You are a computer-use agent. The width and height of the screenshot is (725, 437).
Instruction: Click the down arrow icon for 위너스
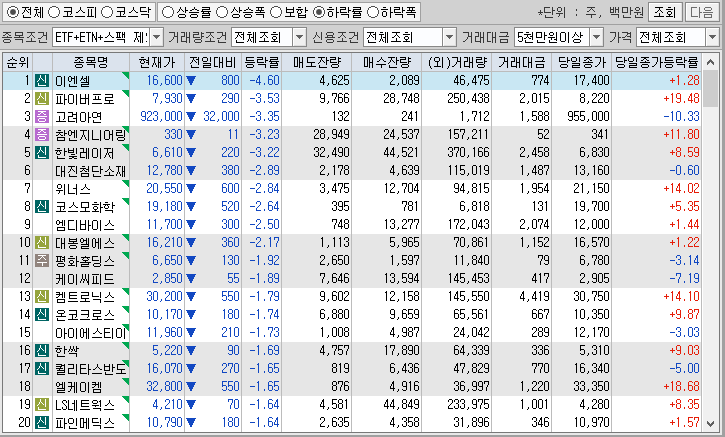pyautogui.click(x=191, y=189)
